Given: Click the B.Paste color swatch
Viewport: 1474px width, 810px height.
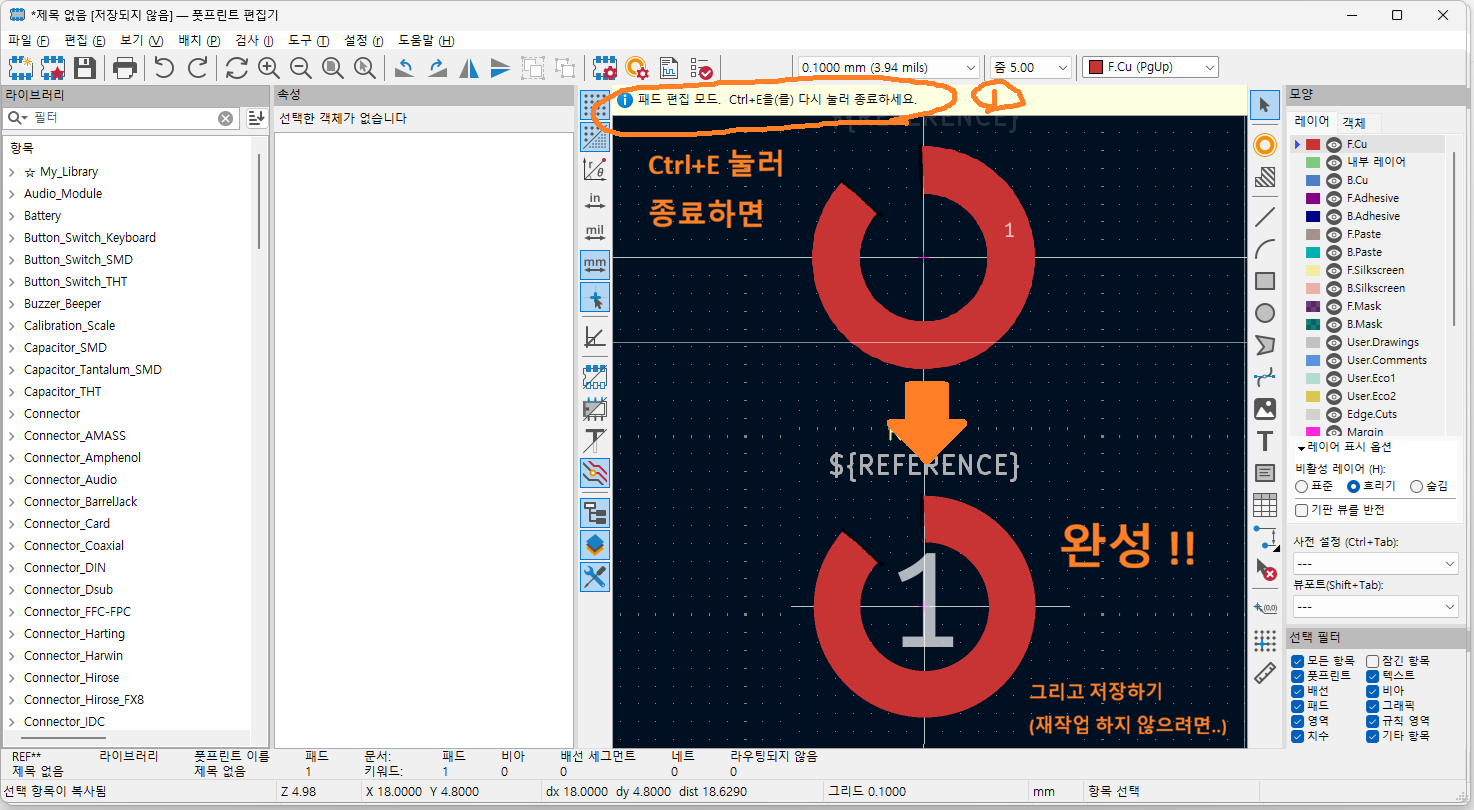Looking at the screenshot, I should tap(1313, 252).
